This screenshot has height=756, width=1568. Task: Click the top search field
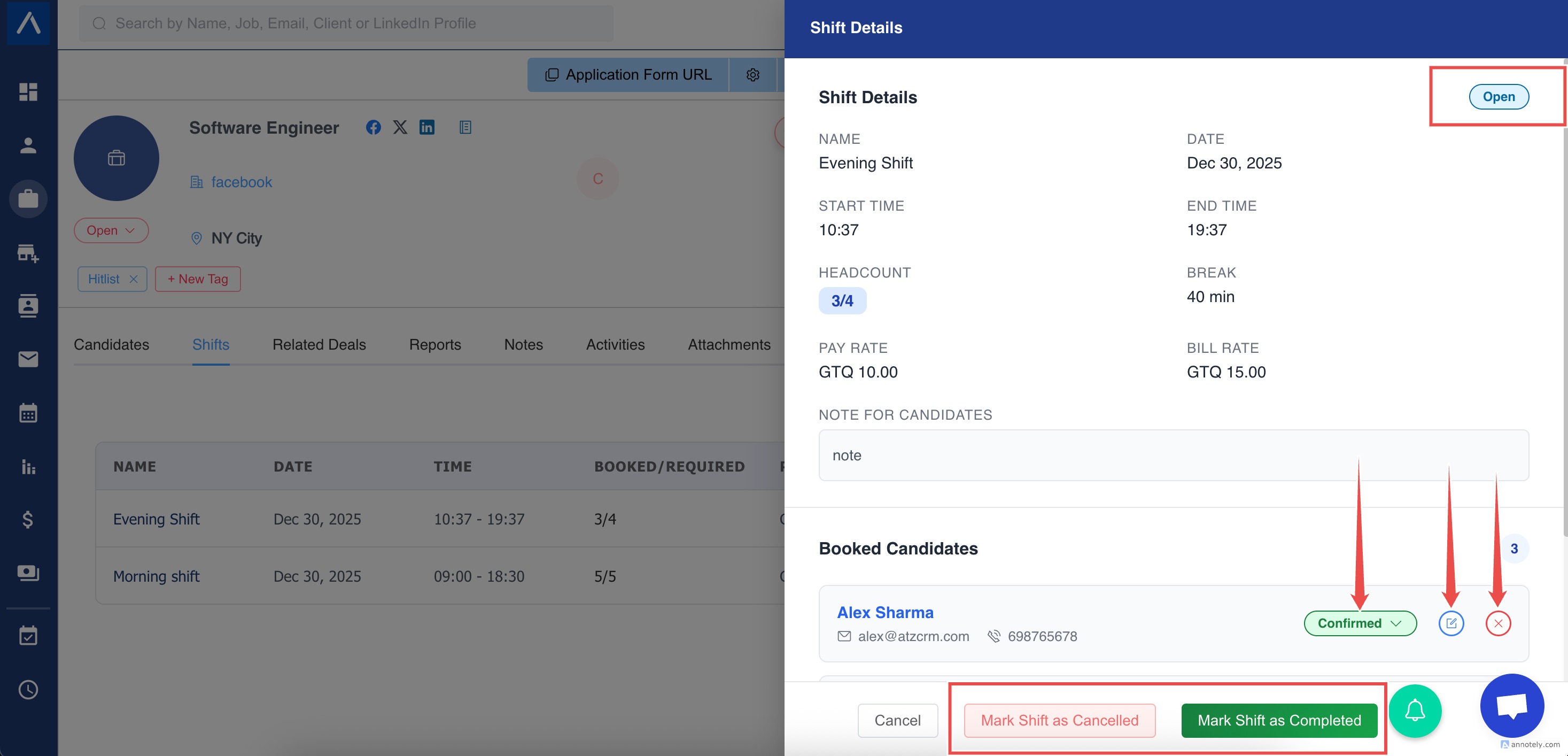tap(346, 23)
